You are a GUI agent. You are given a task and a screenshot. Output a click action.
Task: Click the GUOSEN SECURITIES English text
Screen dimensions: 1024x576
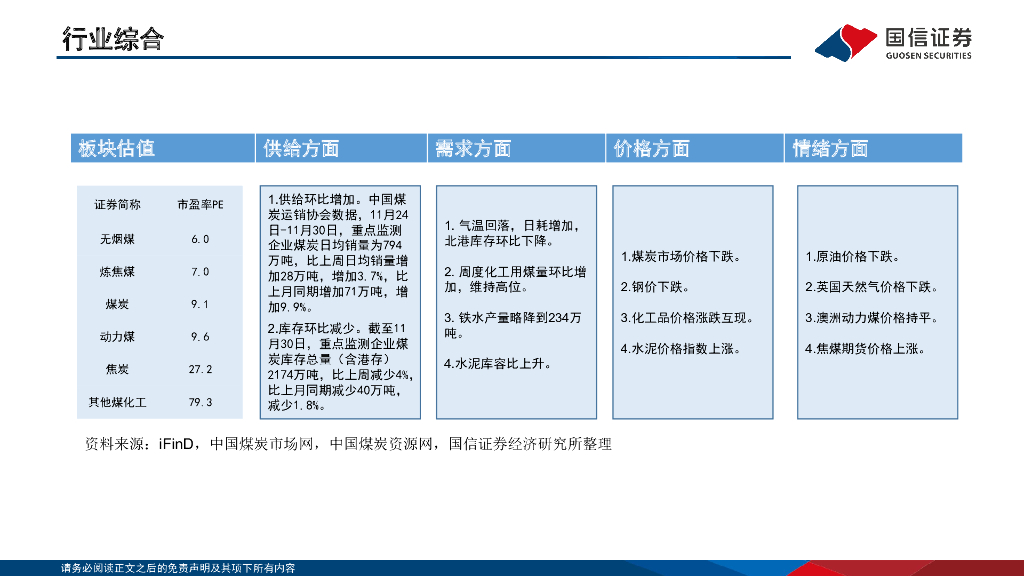tap(928, 56)
